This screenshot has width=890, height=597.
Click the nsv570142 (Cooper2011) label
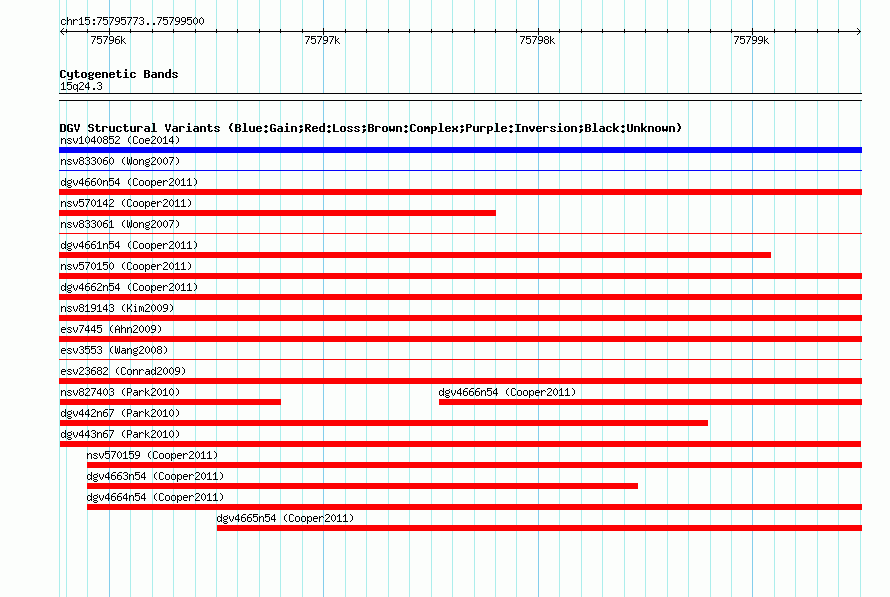point(126,203)
